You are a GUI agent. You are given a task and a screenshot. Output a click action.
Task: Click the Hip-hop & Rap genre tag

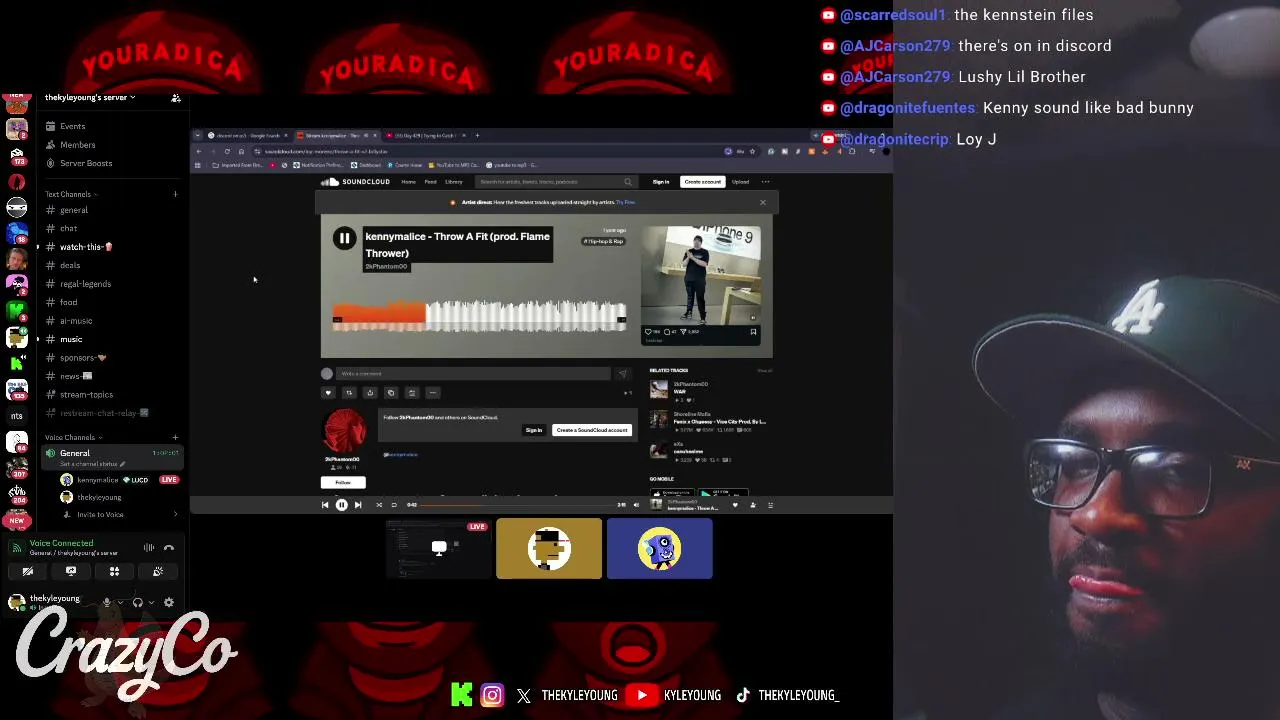(x=604, y=241)
